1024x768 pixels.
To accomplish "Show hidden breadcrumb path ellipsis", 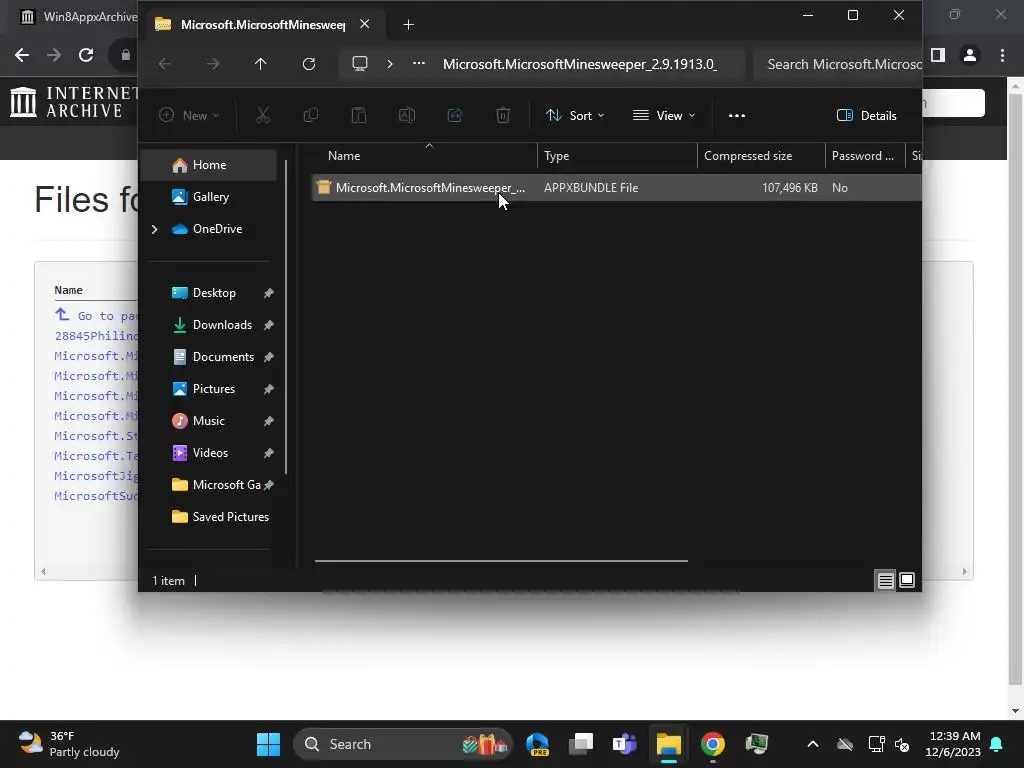I will click(x=419, y=63).
